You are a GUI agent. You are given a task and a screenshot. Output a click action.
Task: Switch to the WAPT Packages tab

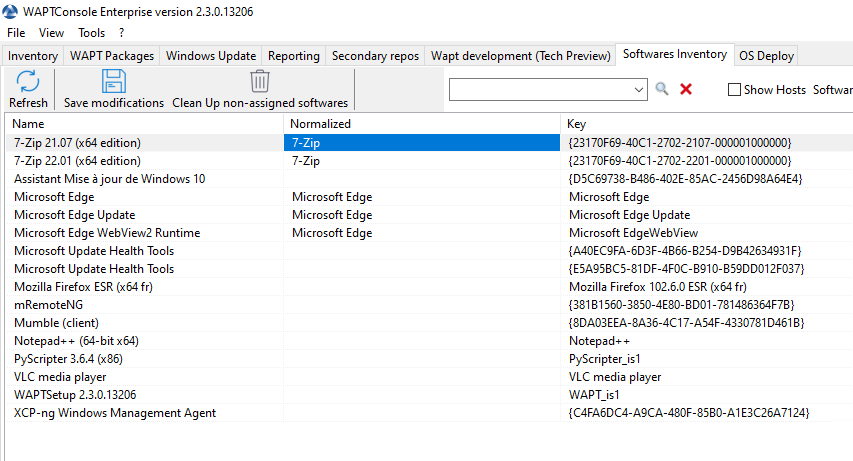pos(112,56)
